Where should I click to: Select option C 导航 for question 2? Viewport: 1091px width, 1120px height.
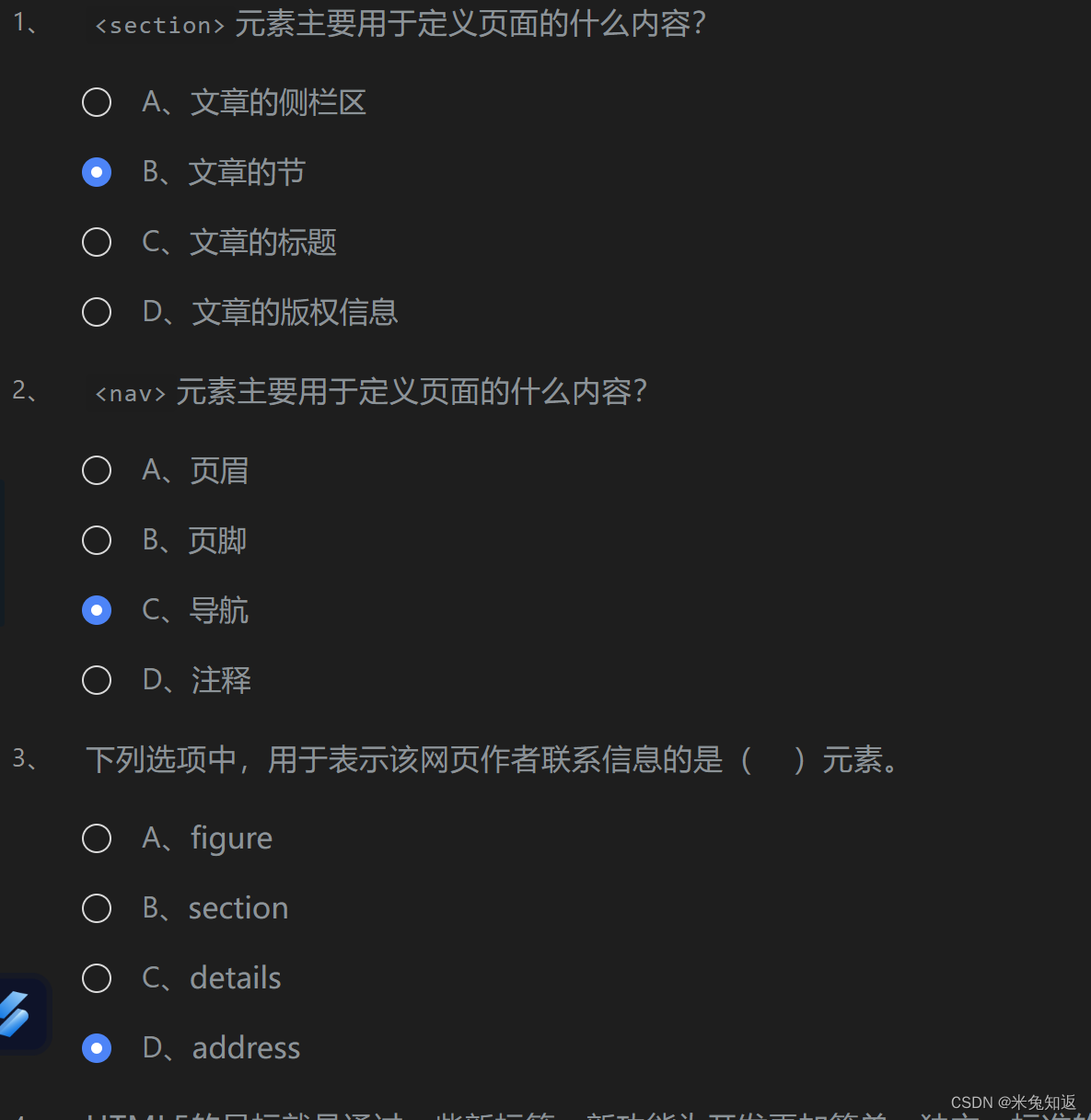coord(97,610)
